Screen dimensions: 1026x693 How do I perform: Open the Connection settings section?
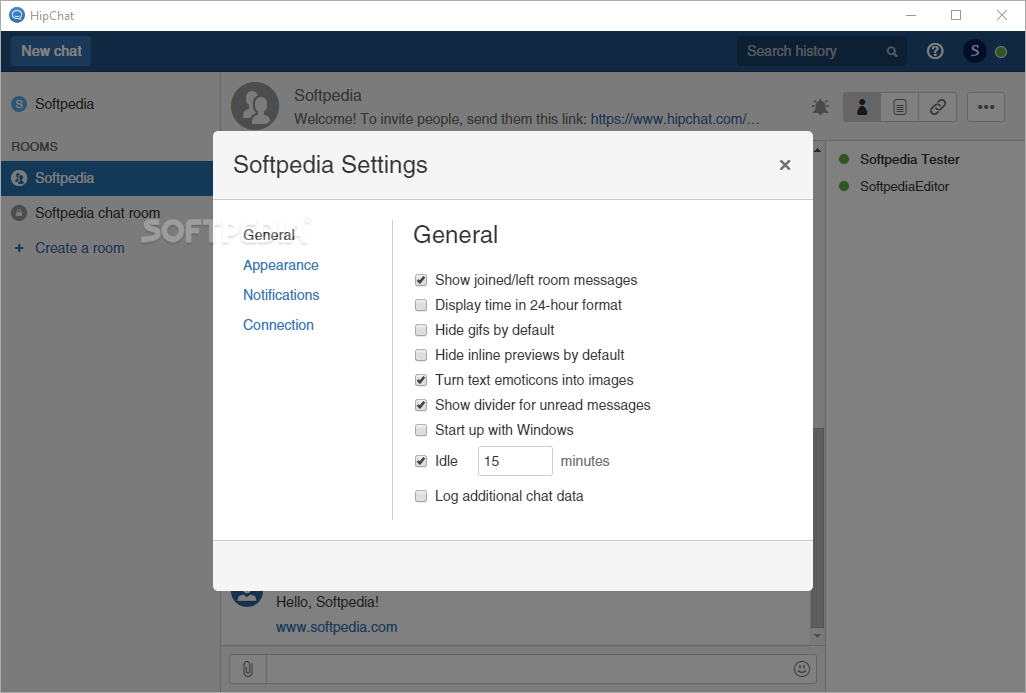(278, 325)
